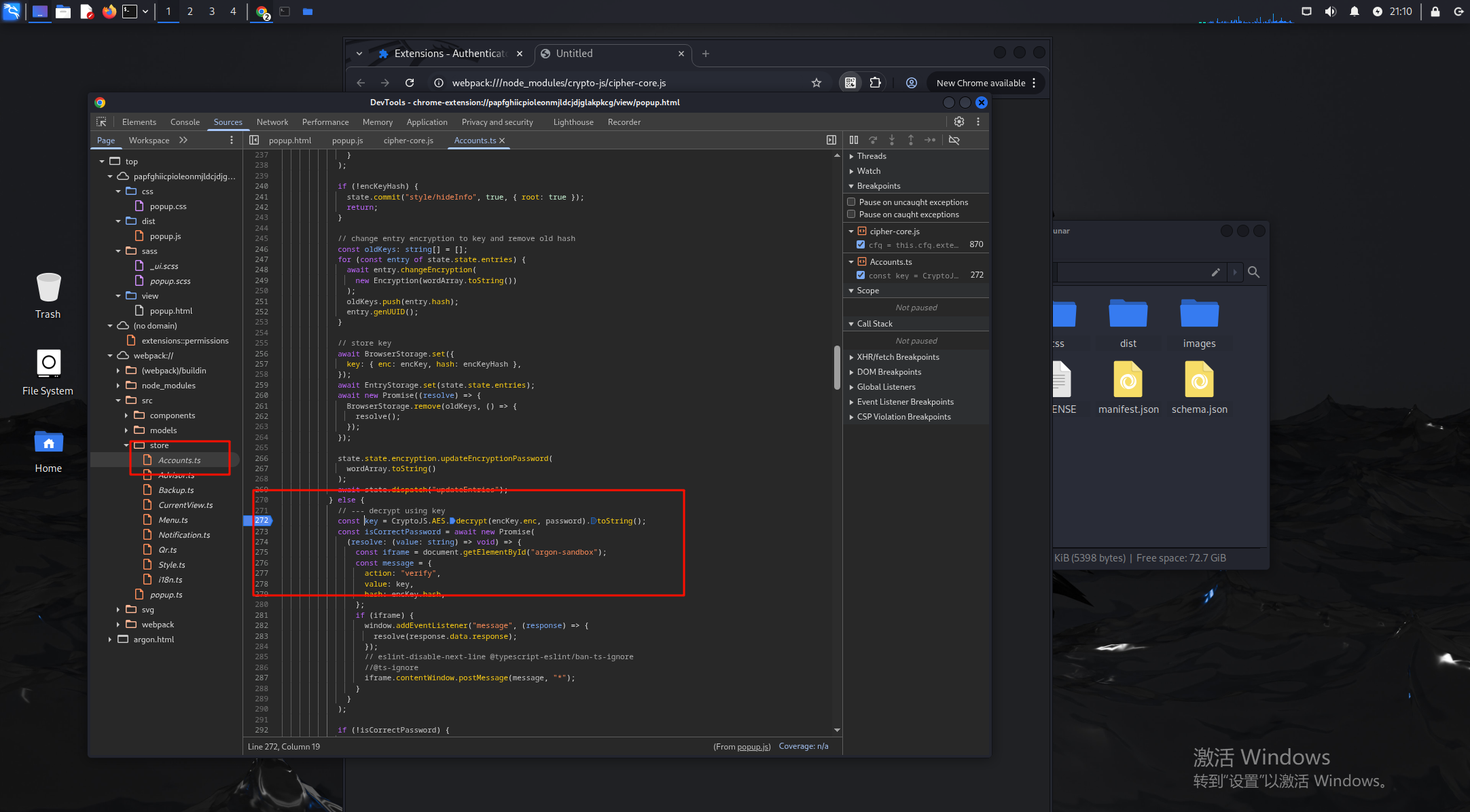Open Backup.ts in the store folder
The height and width of the screenshot is (812, 1470).
pos(176,490)
